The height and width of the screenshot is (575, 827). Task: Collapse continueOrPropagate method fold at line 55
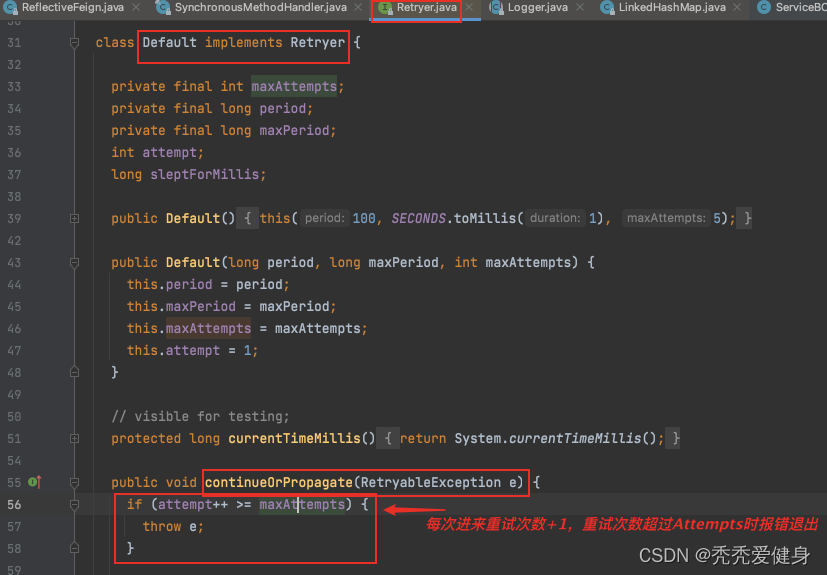pos(74,483)
